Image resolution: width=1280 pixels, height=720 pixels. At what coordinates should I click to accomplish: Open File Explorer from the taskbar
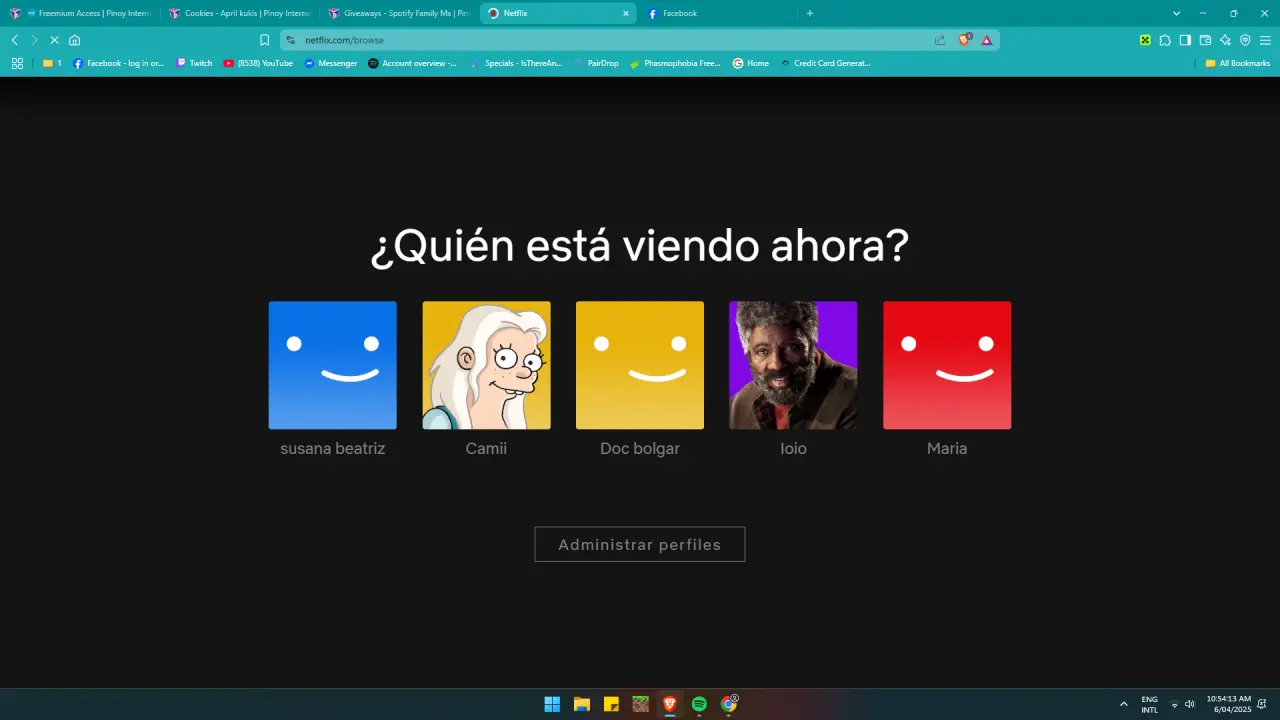tap(581, 704)
